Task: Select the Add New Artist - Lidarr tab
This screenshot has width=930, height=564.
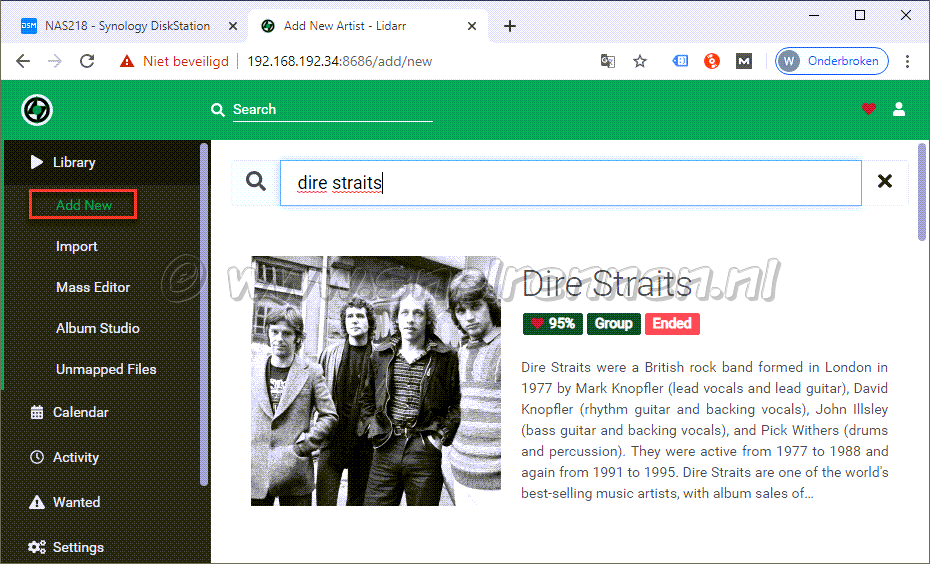Action: [x=368, y=26]
